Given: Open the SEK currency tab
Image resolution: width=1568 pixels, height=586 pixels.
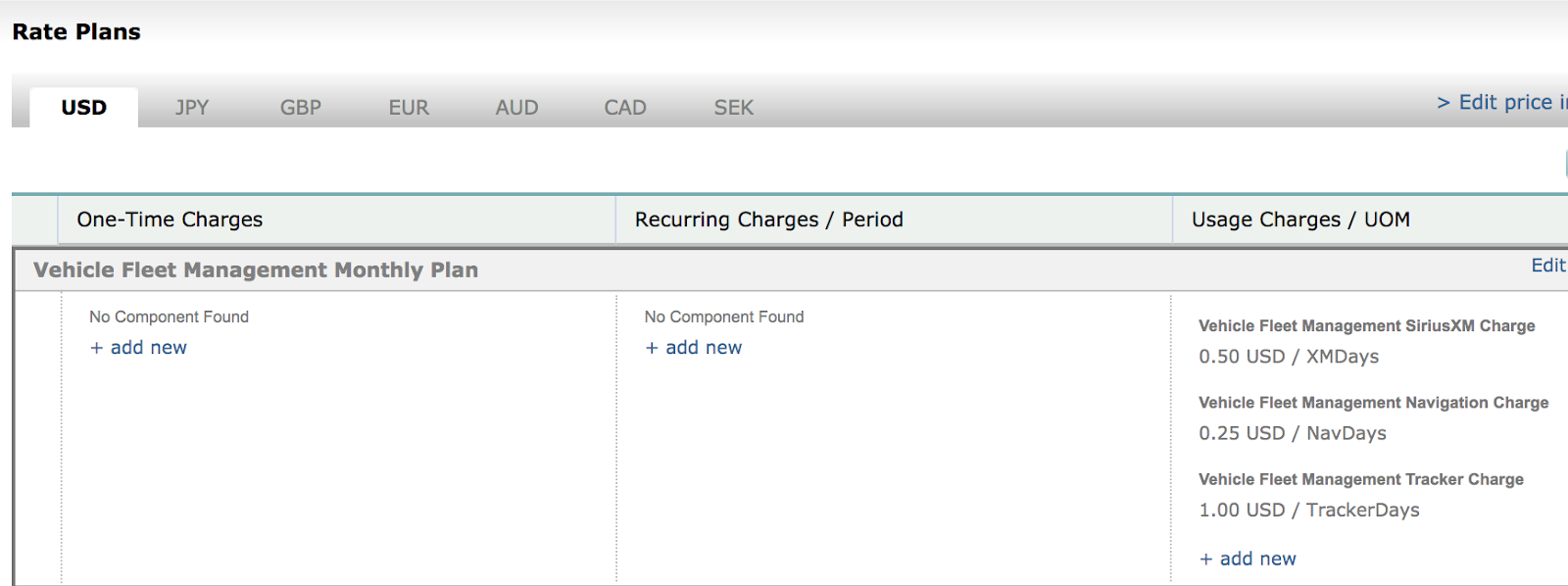Looking at the screenshot, I should [x=733, y=108].
